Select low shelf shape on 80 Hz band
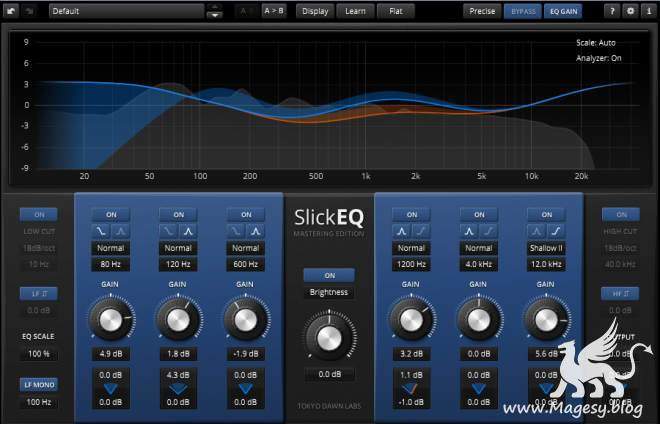The image size is (660, 424). click(101, 231)
